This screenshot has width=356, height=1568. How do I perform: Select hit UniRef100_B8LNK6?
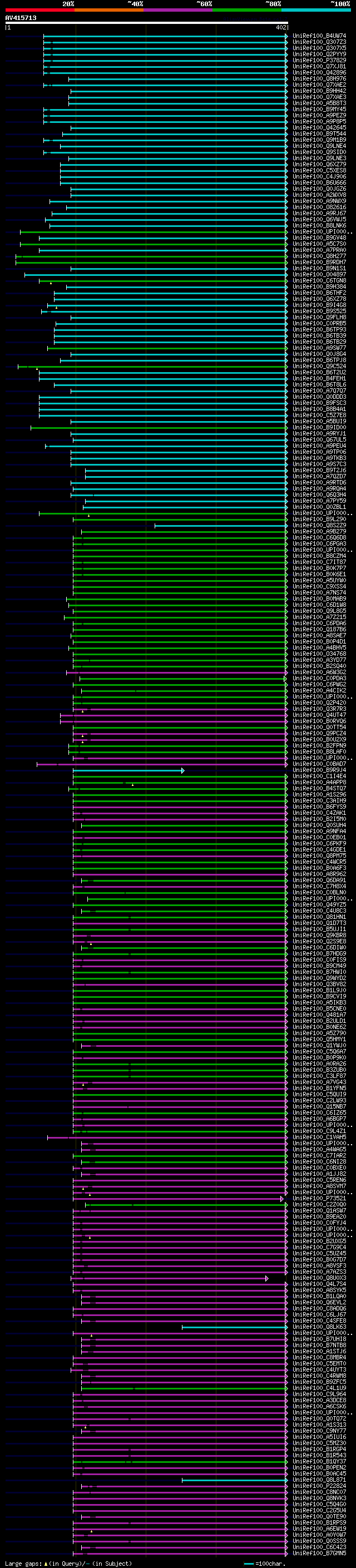tap(319, 225)
